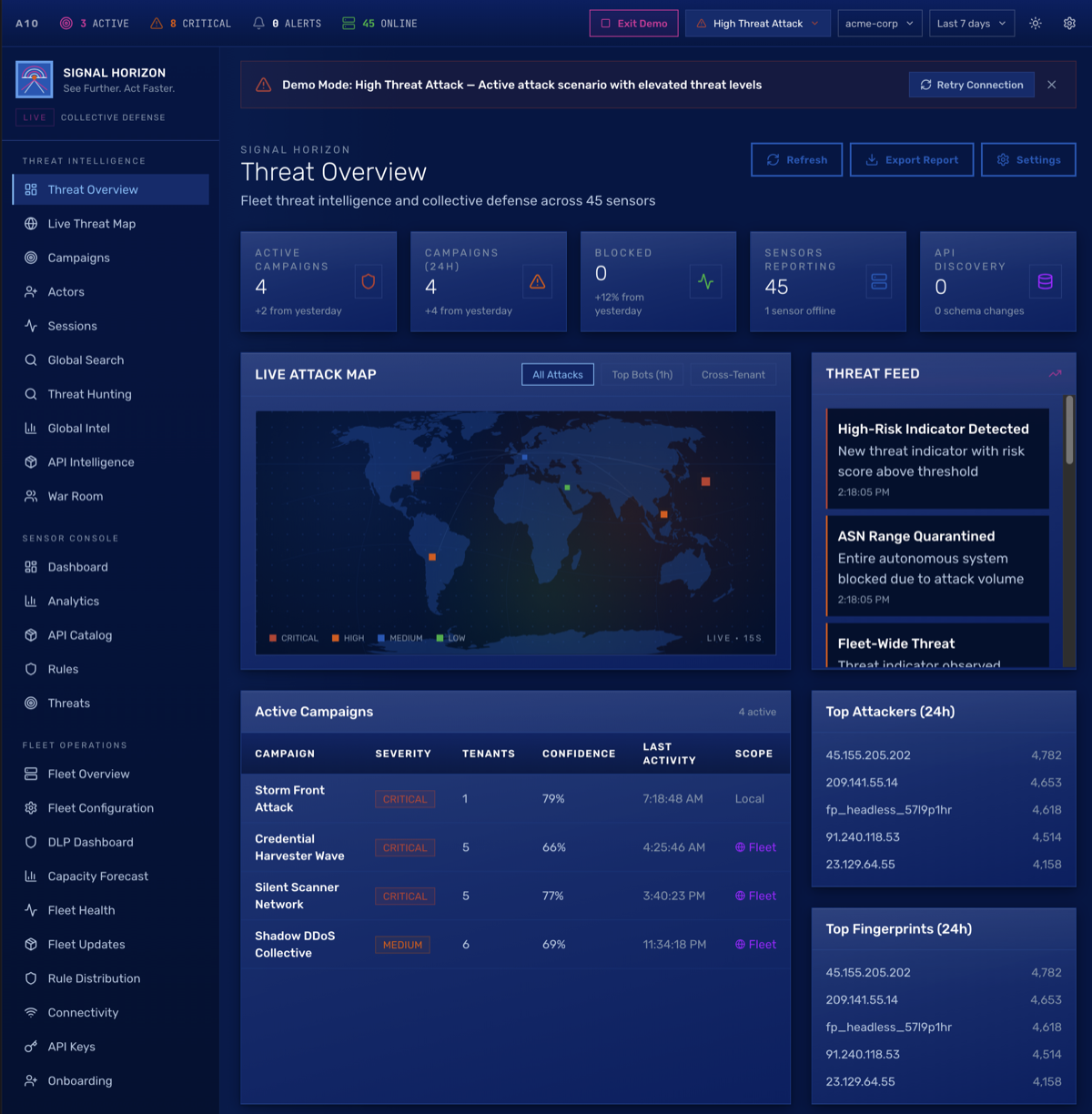Toggle the light theme sun icon
Viewport: 1092px width, 1114px height.
(x=1035, y=23)
